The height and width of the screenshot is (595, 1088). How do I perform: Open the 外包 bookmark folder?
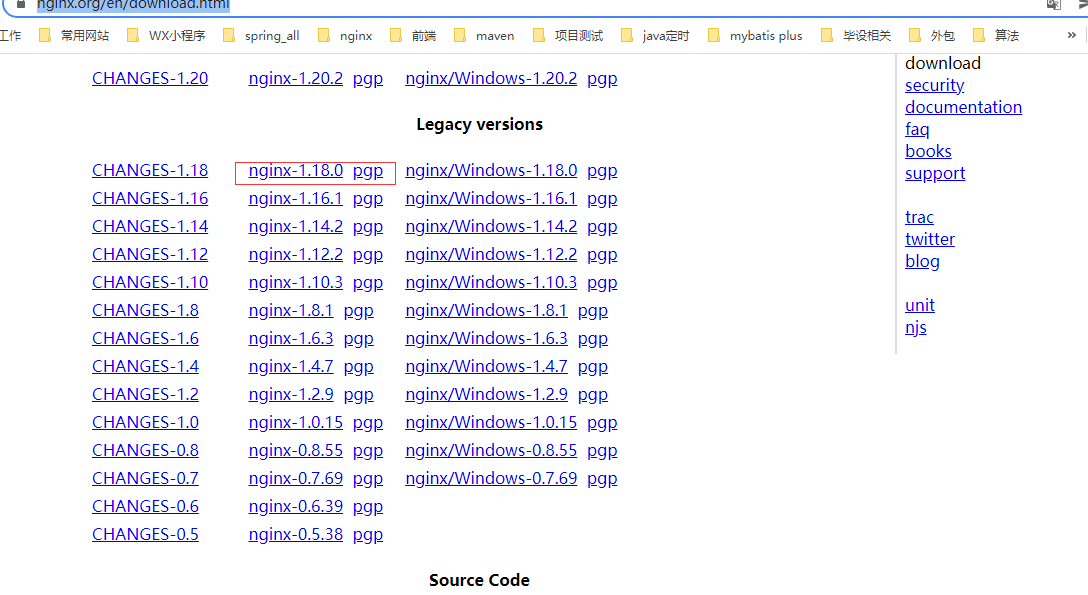pos(932,35)
